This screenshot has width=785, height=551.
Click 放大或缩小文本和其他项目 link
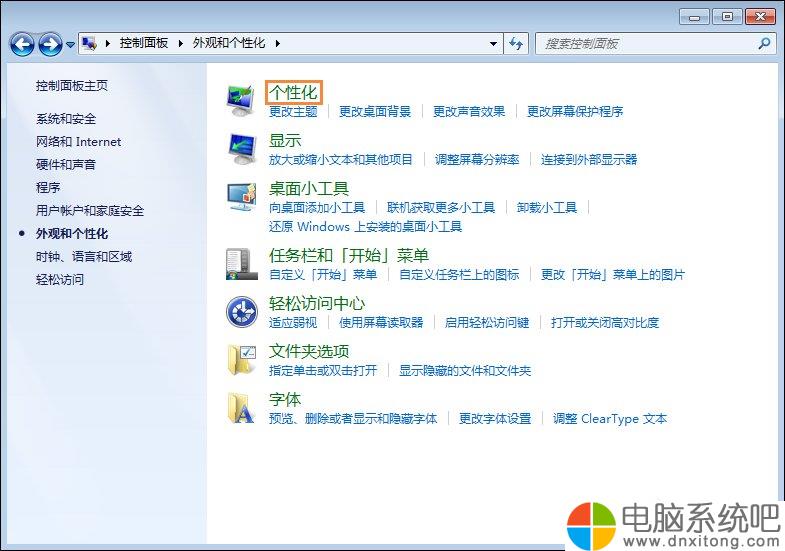coord(340,159)
